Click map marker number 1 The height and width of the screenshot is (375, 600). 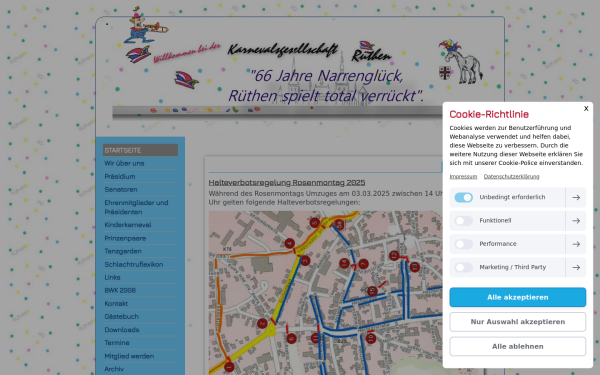pyautogui.click(x=229, y=368)
